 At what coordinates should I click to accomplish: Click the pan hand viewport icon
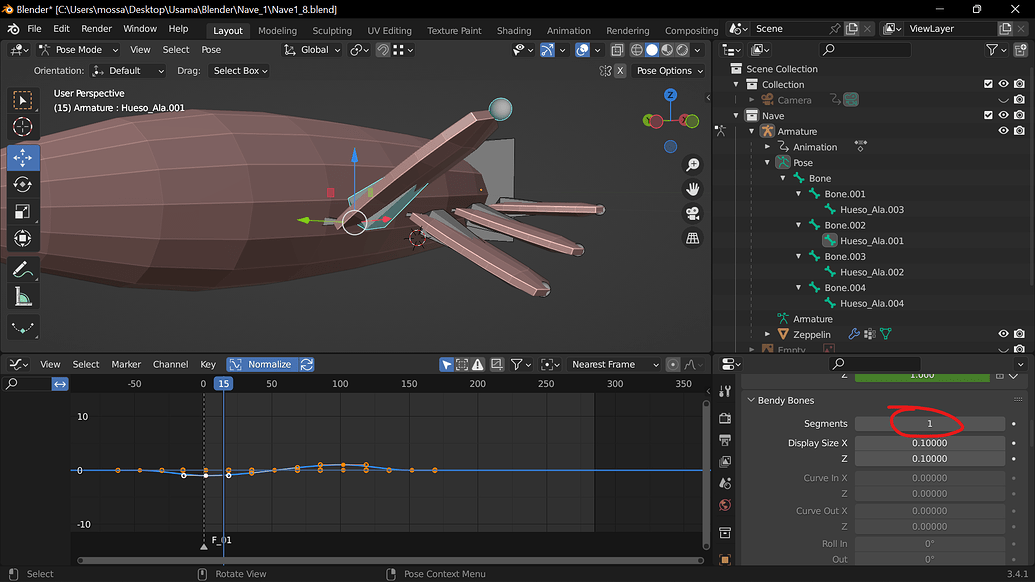(692, 189)
